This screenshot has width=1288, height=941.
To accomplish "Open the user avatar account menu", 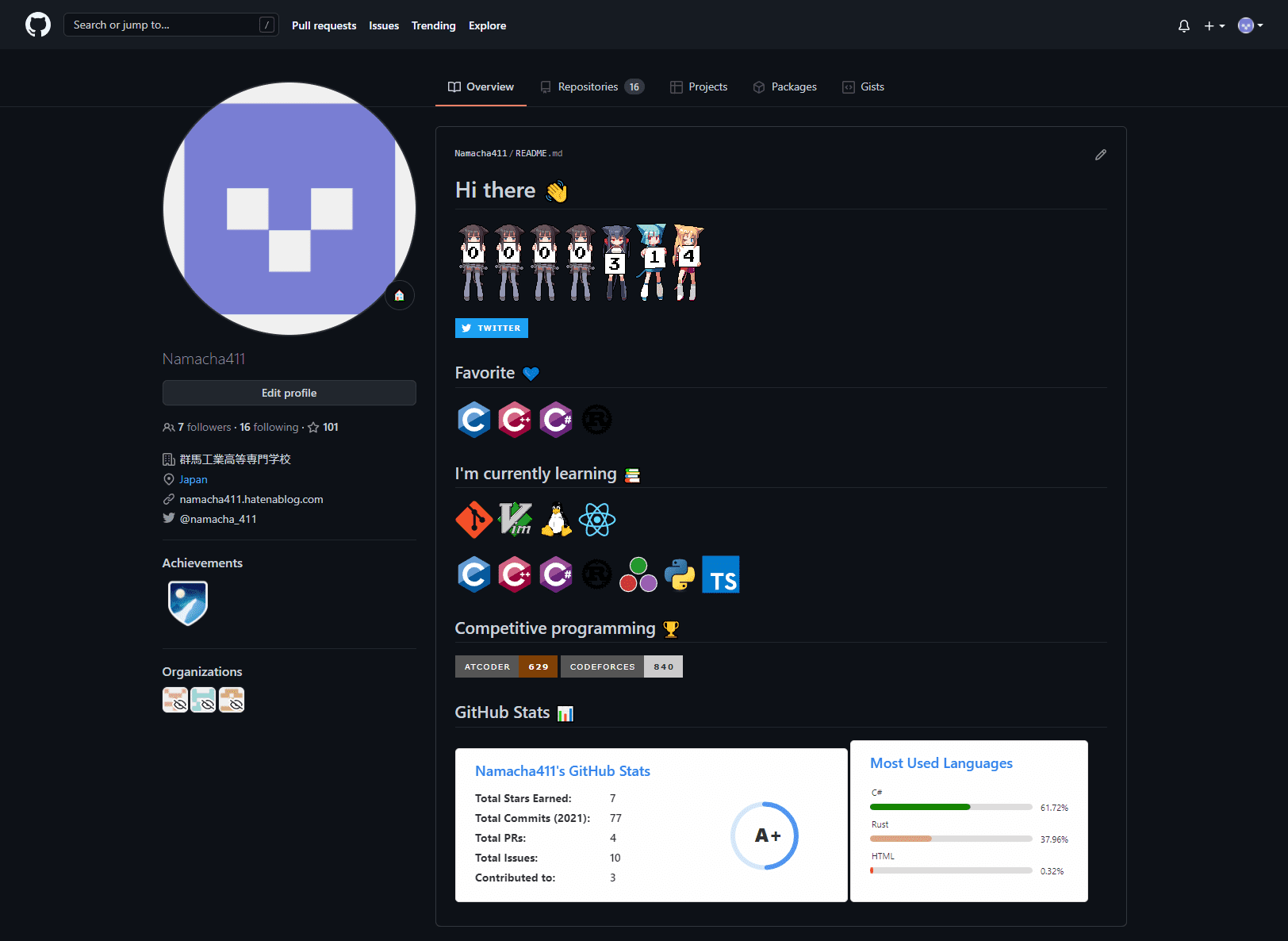I will (x=1250, y=25).
